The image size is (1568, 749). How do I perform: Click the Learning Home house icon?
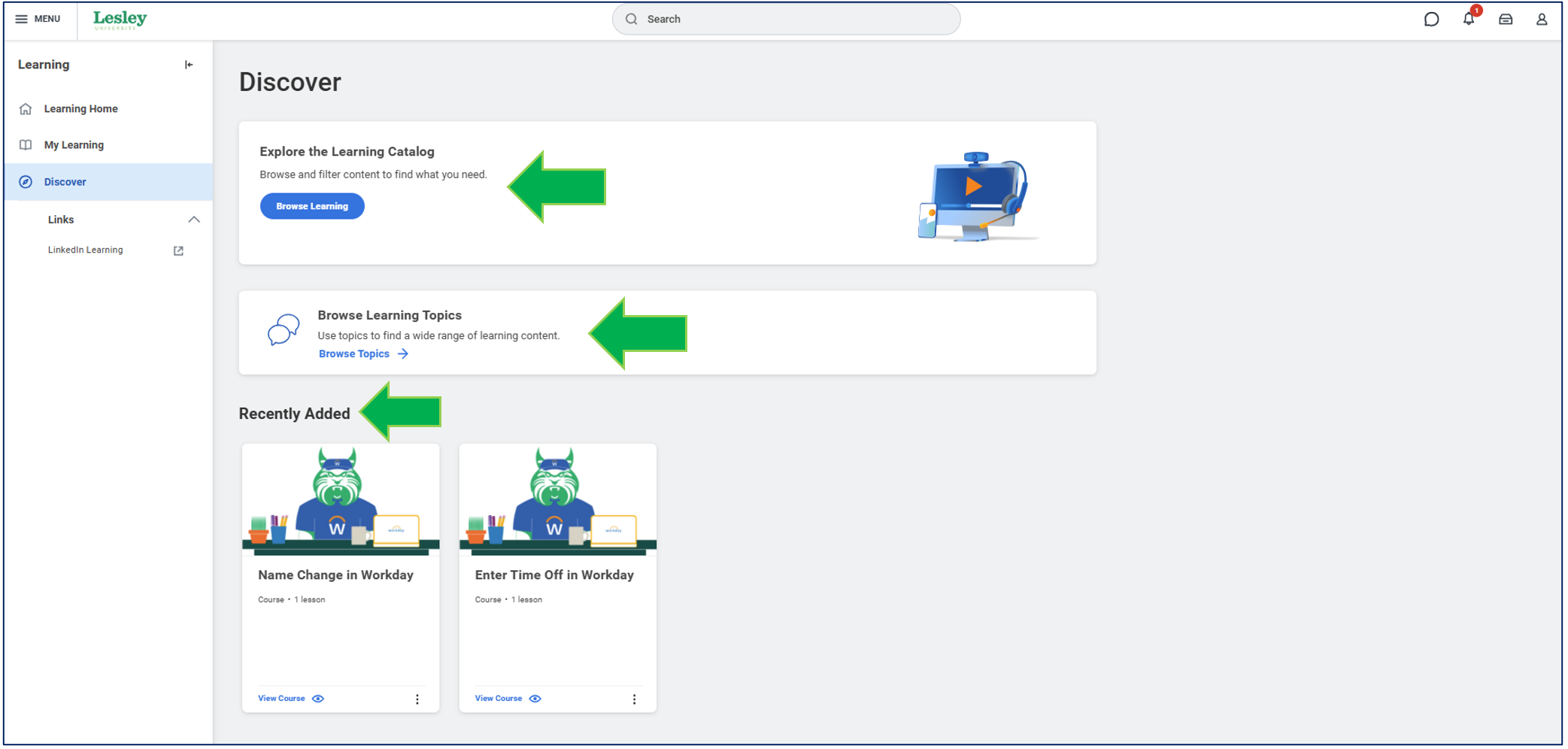point(26,109)
